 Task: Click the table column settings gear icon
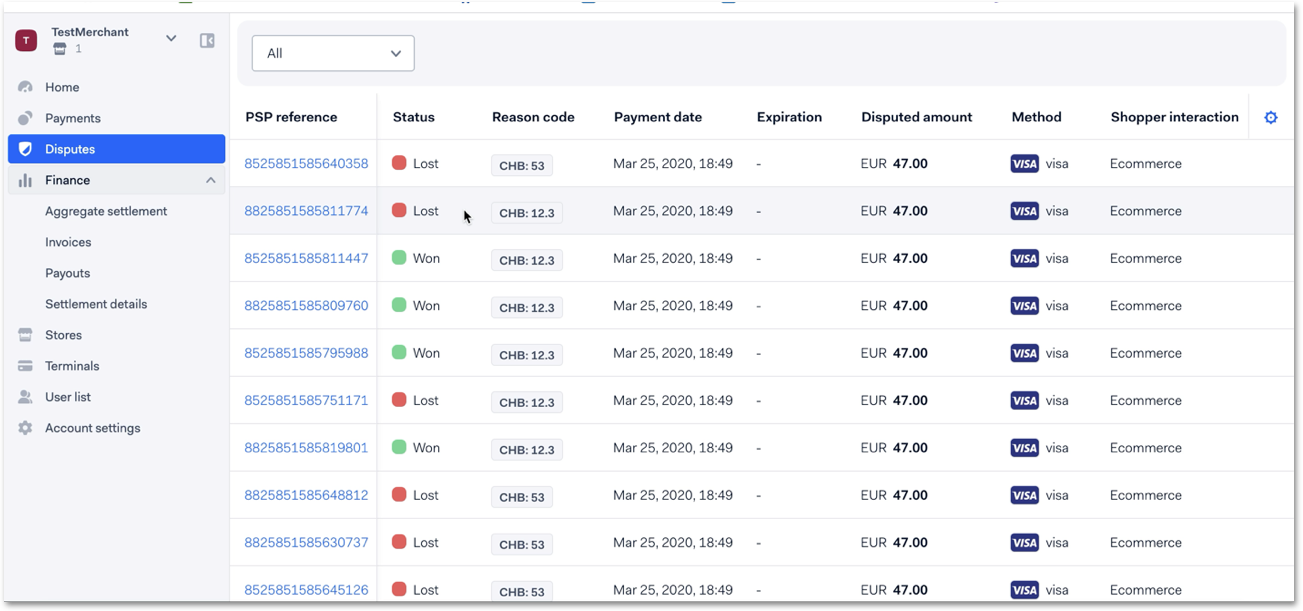(1270, 118)
